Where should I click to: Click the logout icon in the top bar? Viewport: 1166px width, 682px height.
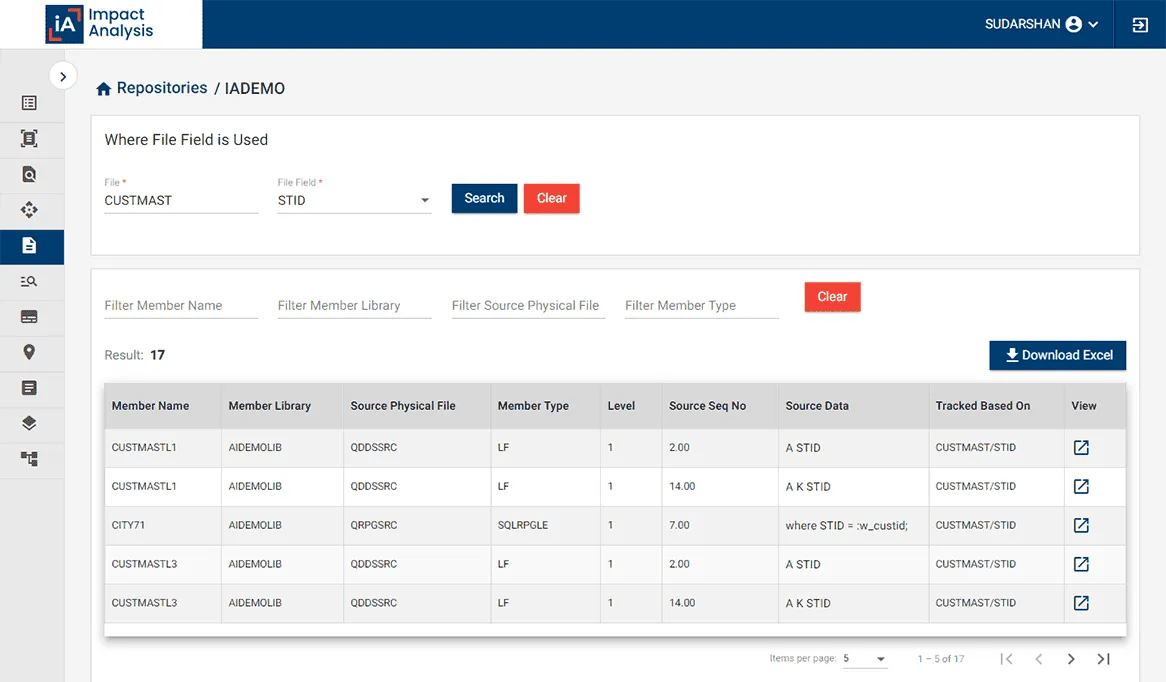point(1140,25)
